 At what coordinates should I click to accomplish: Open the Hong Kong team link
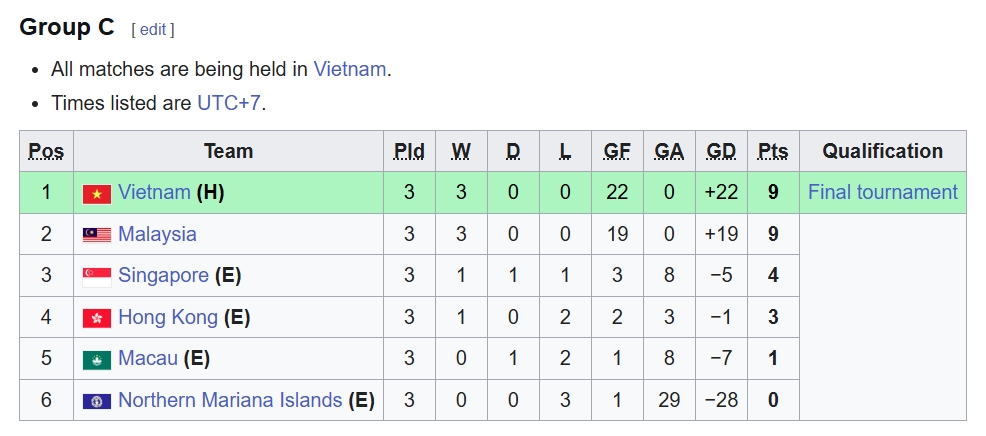[167, 317]
